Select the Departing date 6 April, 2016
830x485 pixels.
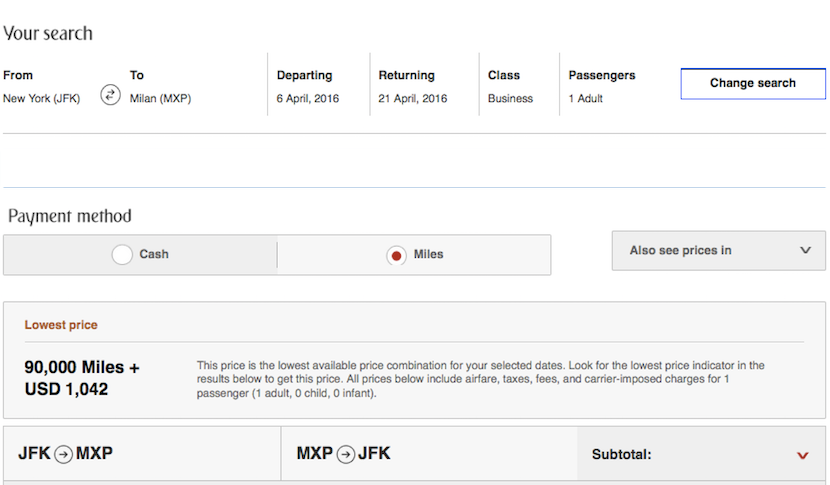click(307, 99)
